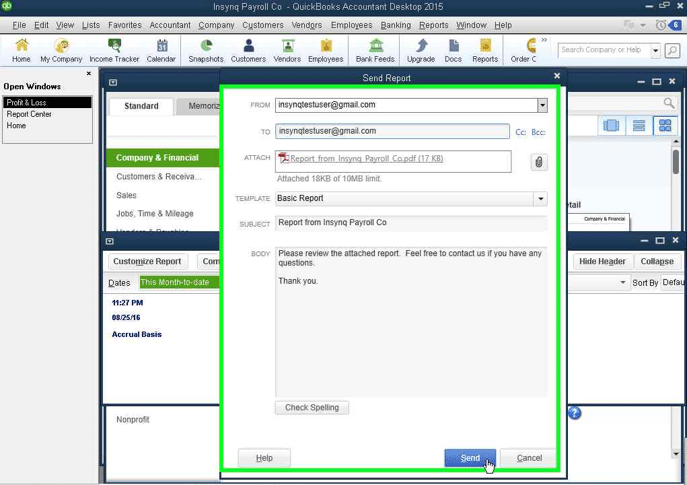
Task: Open reminders clock icon in menu bar
Action: 660,25
